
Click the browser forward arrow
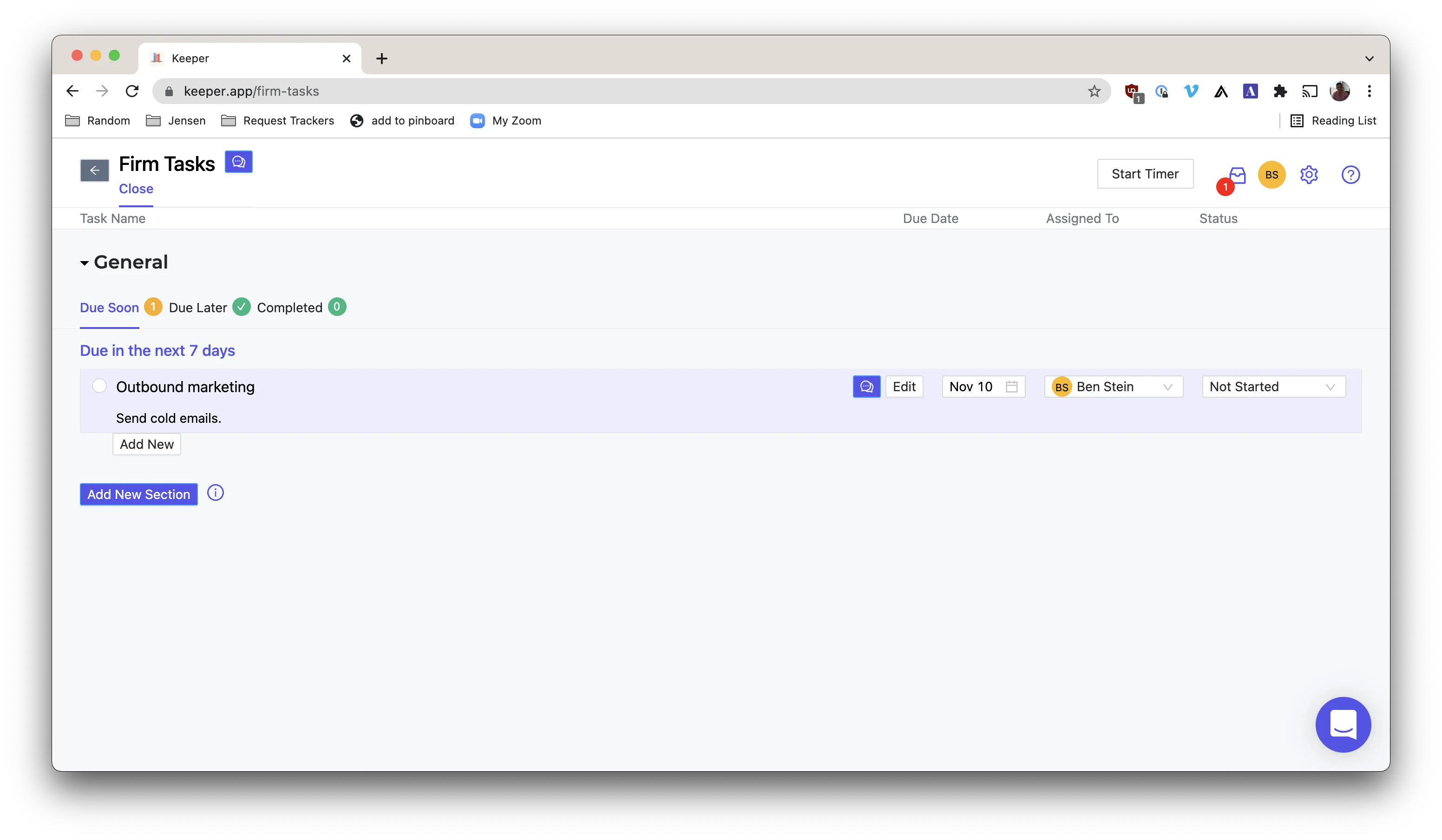(102, 91)
